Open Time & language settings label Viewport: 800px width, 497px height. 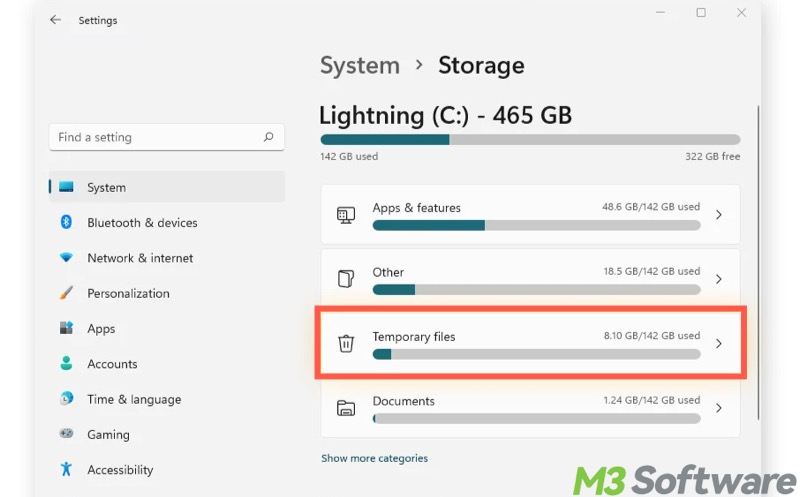[x=134, y=399]
